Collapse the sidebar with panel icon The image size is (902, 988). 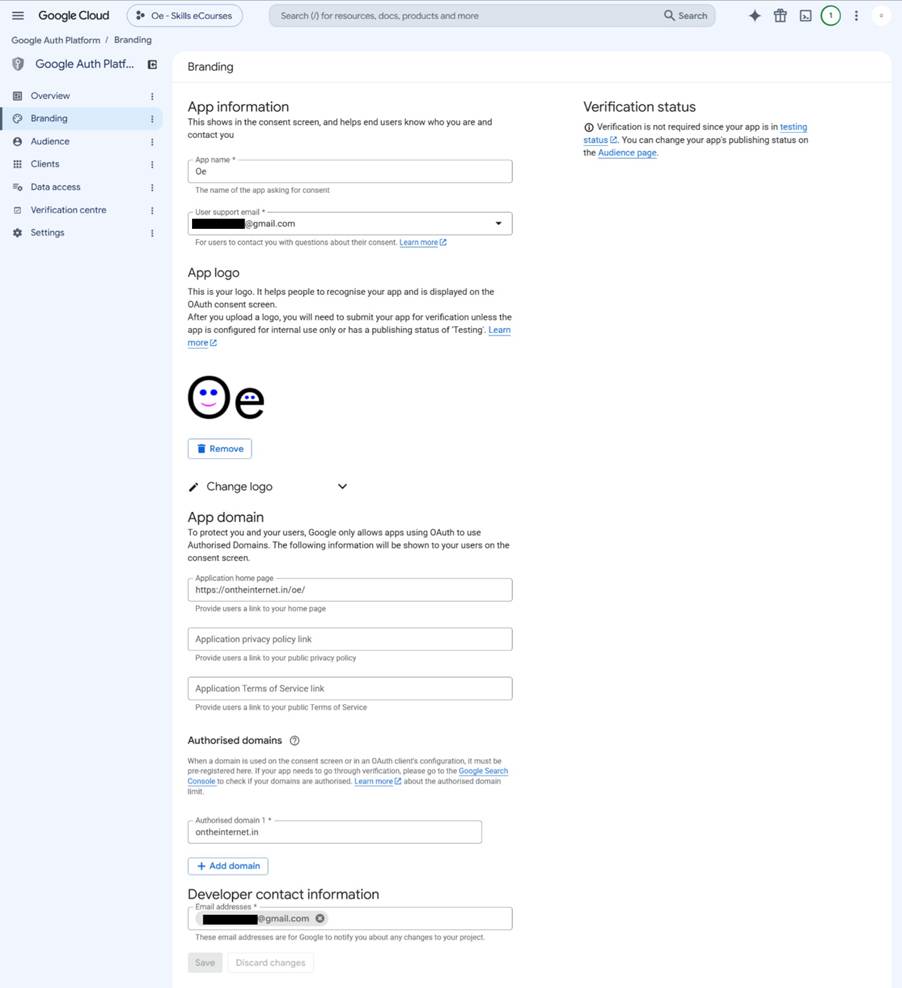152,64
